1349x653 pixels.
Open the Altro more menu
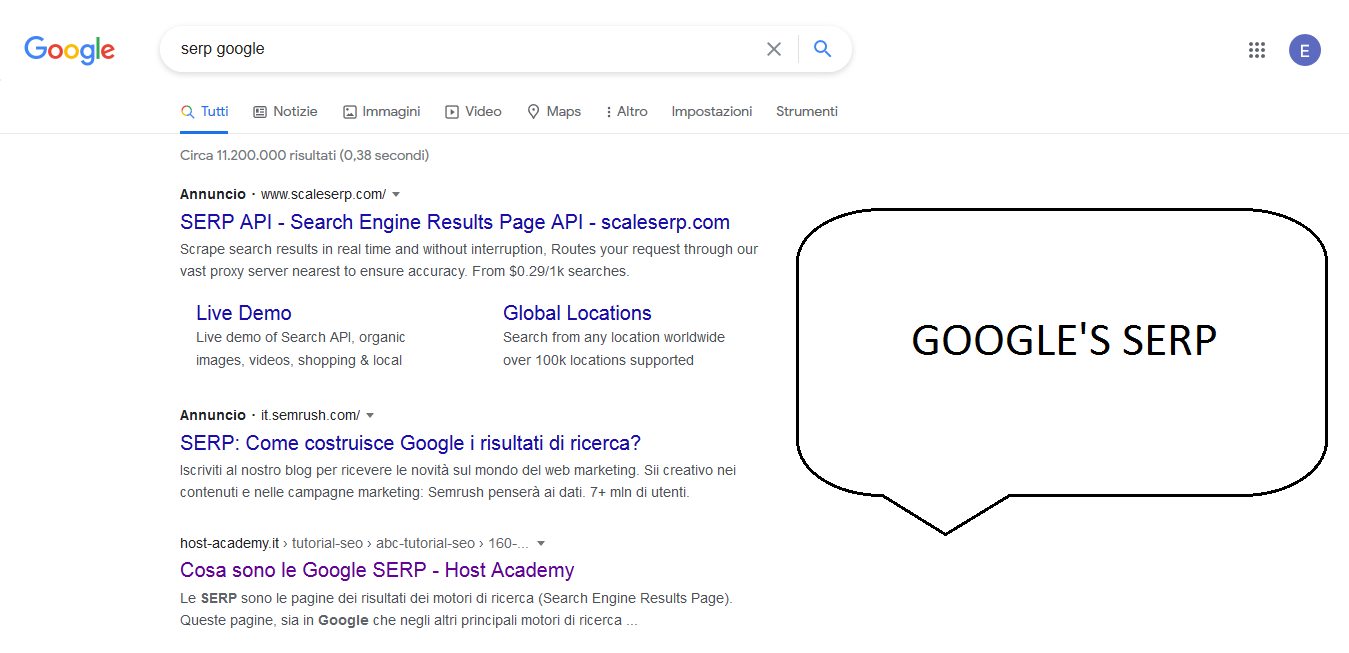click(x=627, y=111)
